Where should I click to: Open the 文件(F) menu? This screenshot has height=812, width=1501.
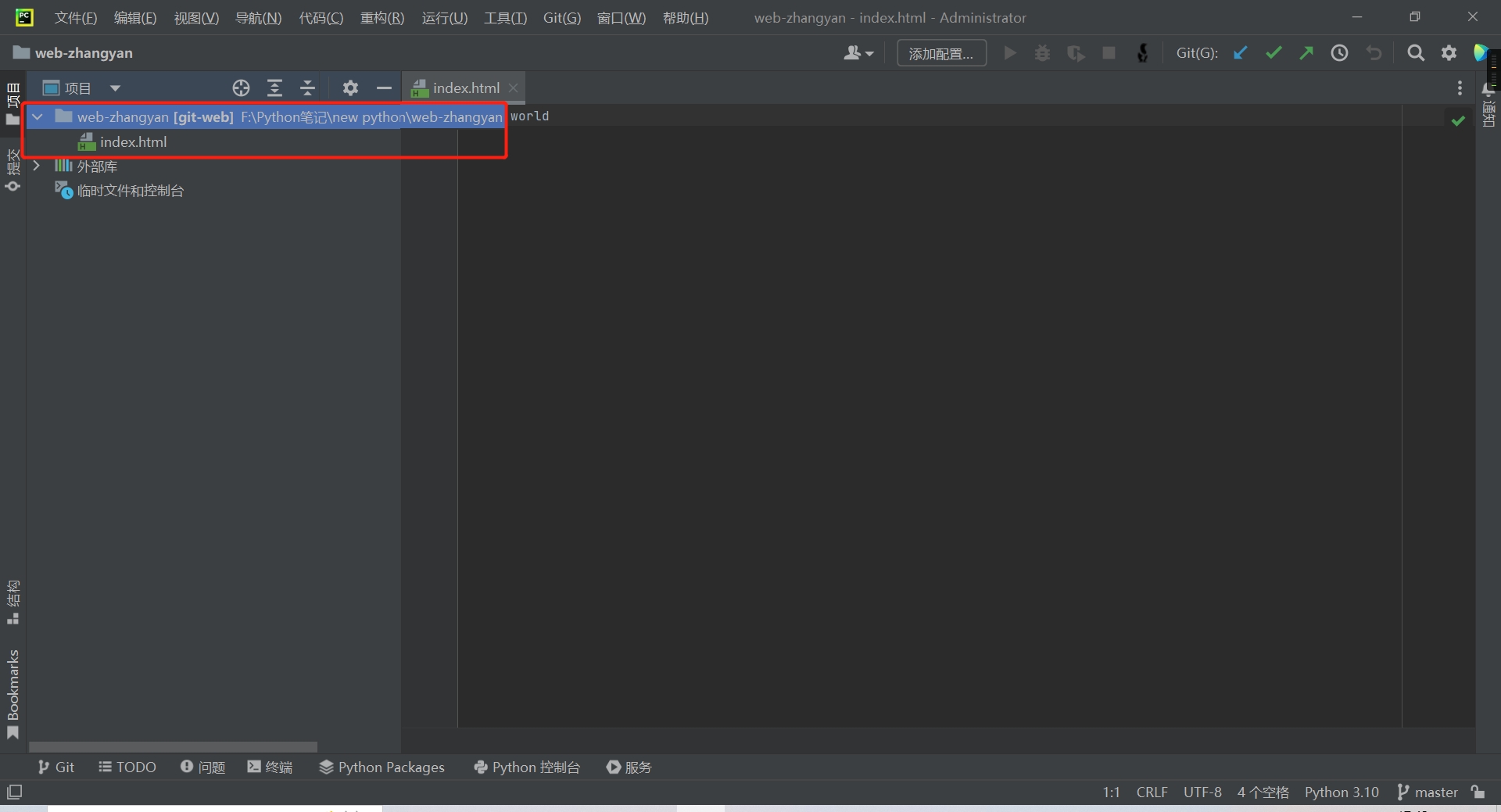pyautogui.click(x=75, y=17)
